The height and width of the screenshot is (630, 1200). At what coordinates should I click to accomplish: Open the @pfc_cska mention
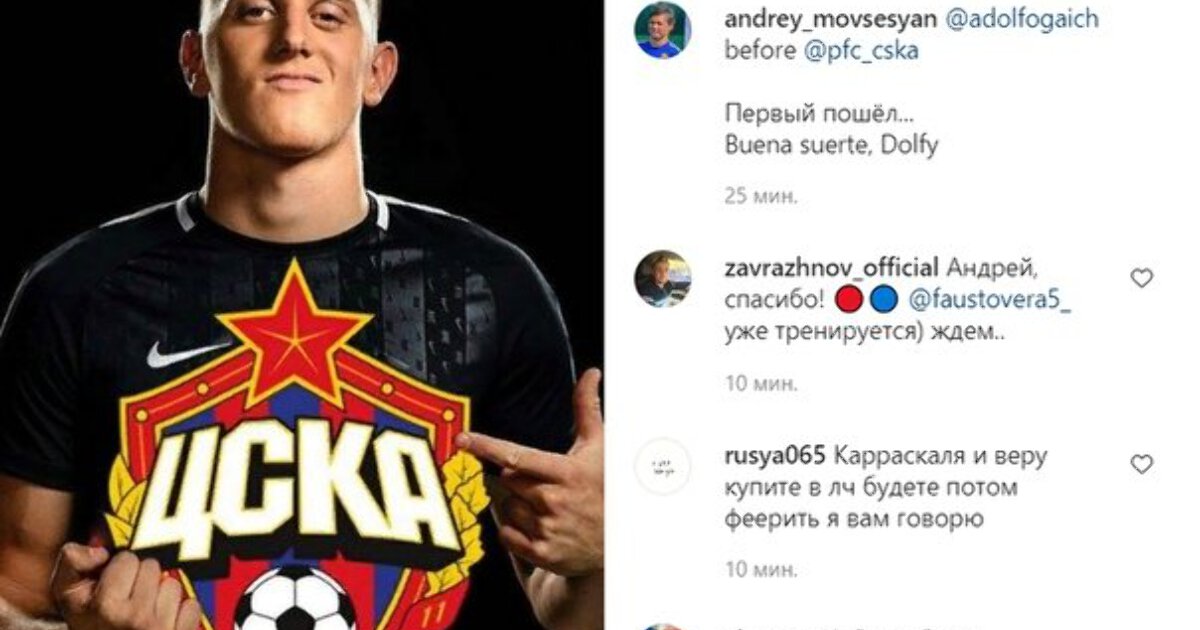pyautogui.click(x=861, y=51)
